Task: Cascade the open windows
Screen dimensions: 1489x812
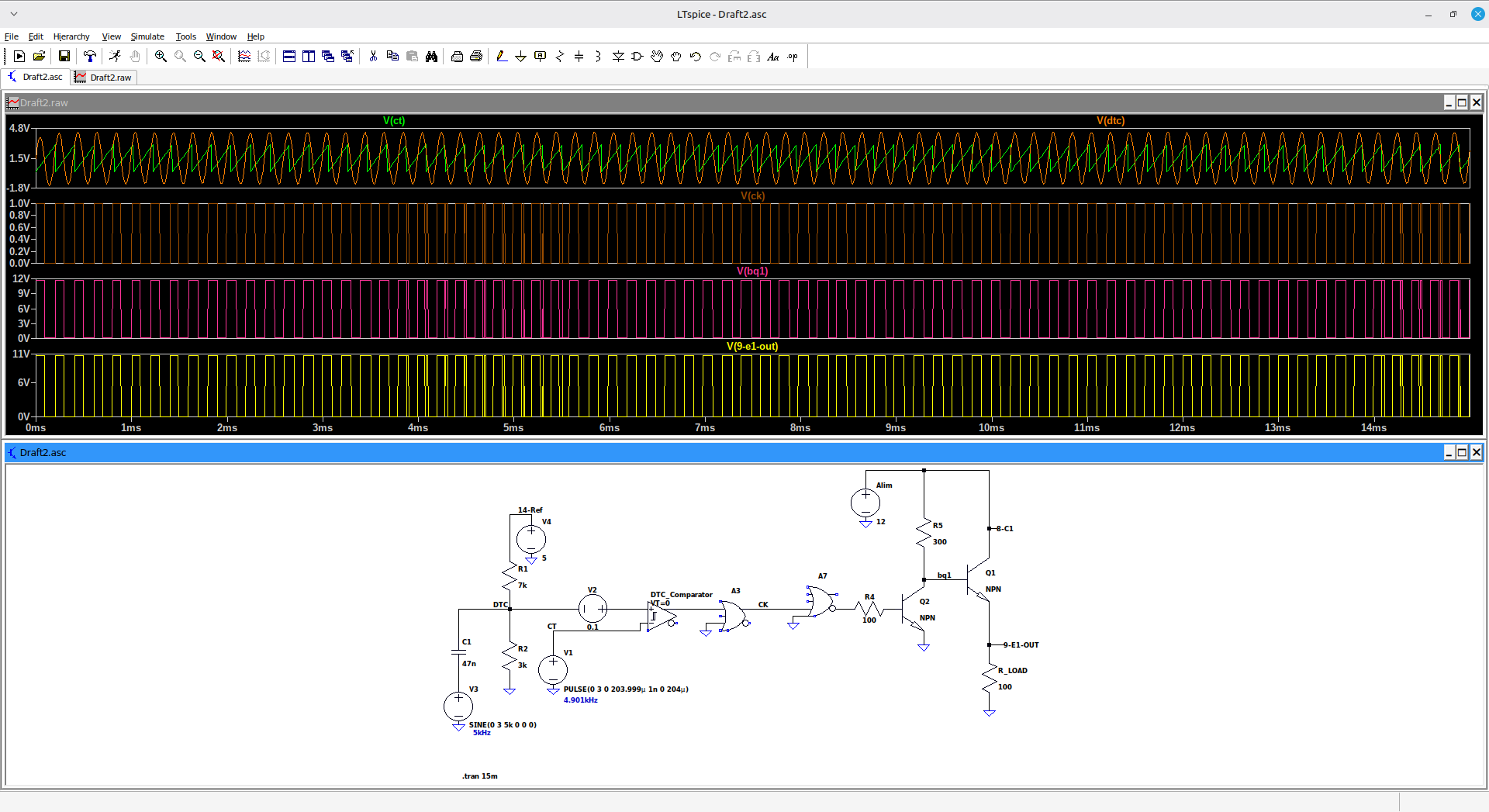Action: point(328,57)
